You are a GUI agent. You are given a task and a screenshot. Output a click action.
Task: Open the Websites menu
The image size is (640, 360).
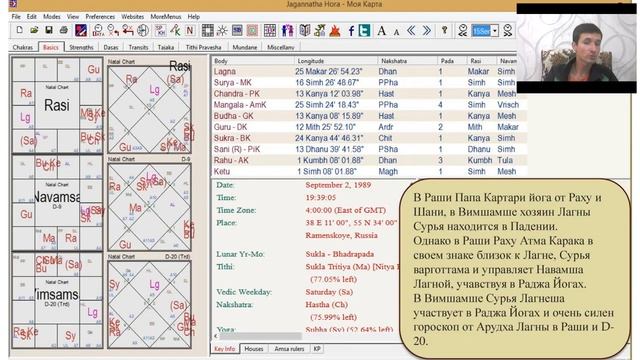(133, 17)
